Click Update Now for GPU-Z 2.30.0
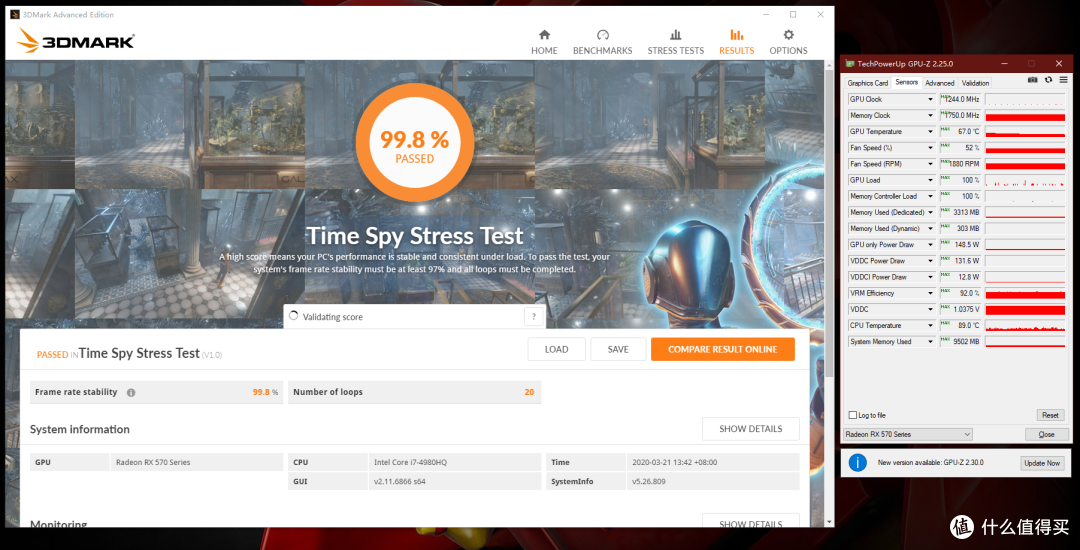The image size is (1080, 550). [x=1042, y=463]
